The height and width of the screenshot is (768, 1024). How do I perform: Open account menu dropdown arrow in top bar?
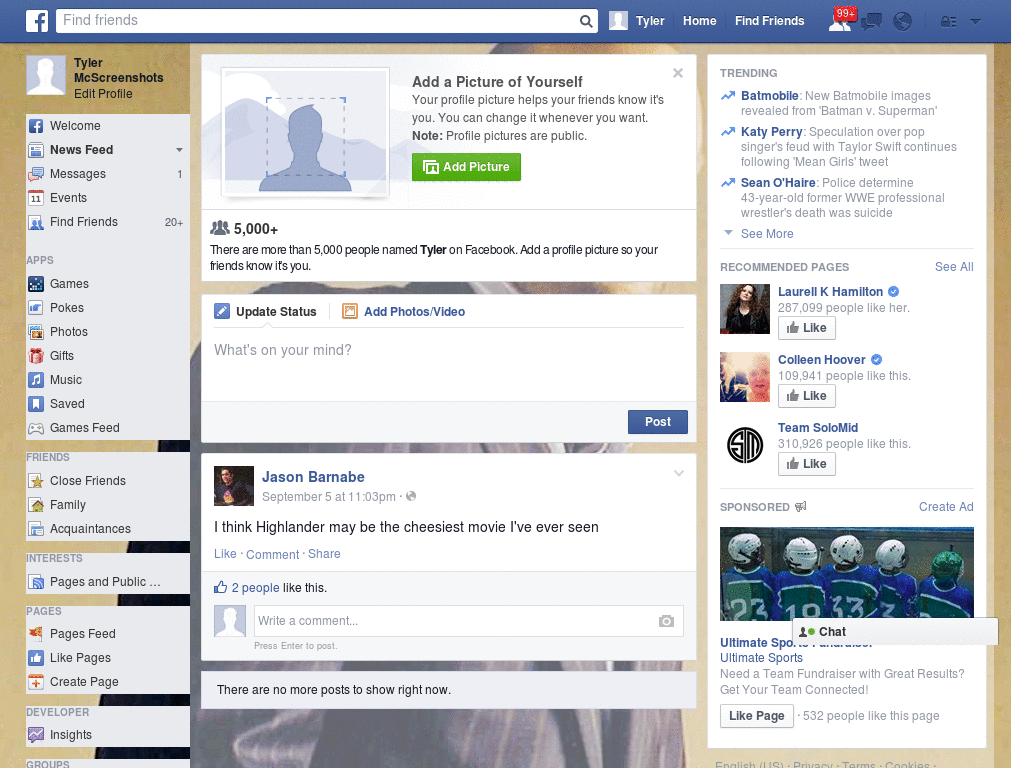point(976,22)
